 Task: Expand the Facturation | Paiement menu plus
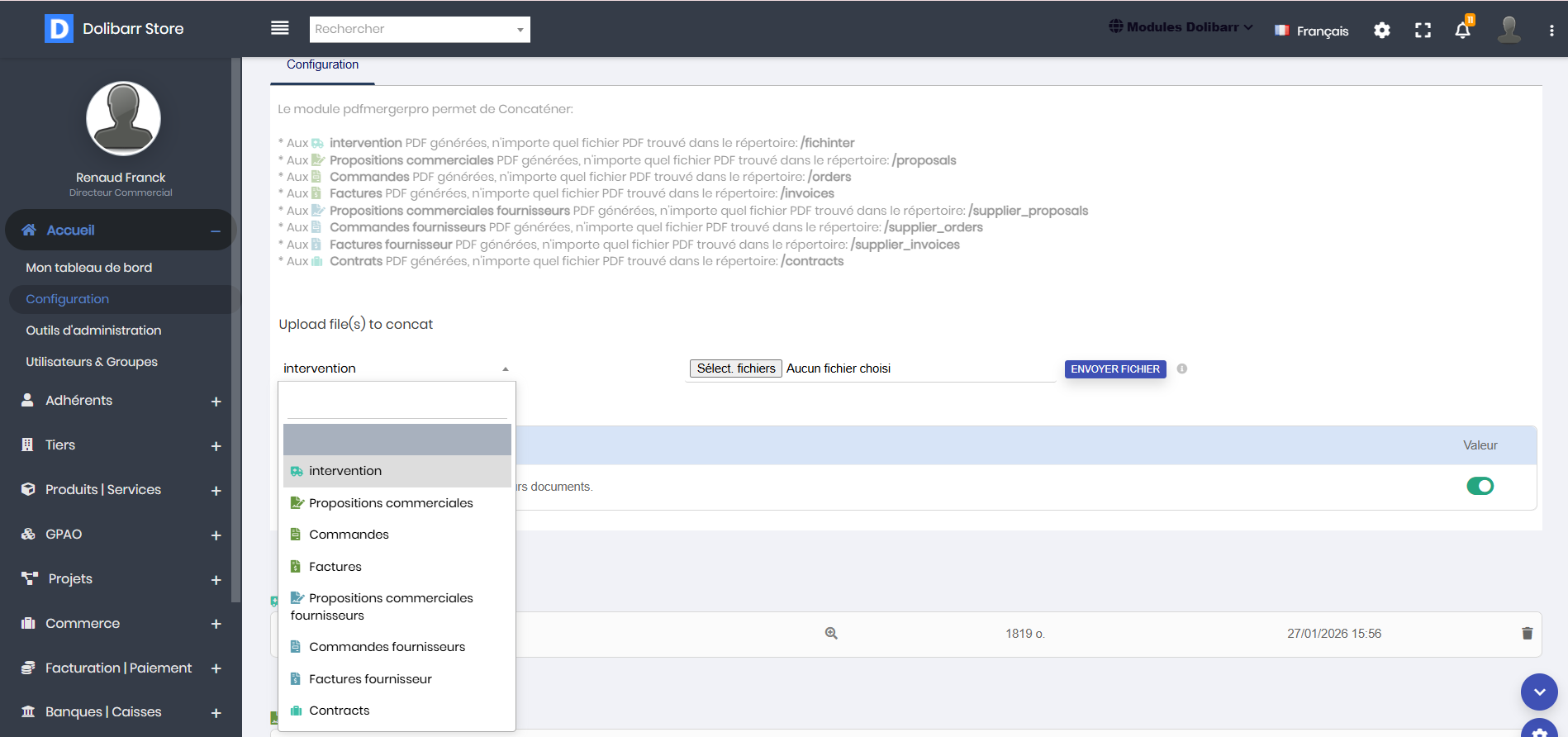coord(216,668)
